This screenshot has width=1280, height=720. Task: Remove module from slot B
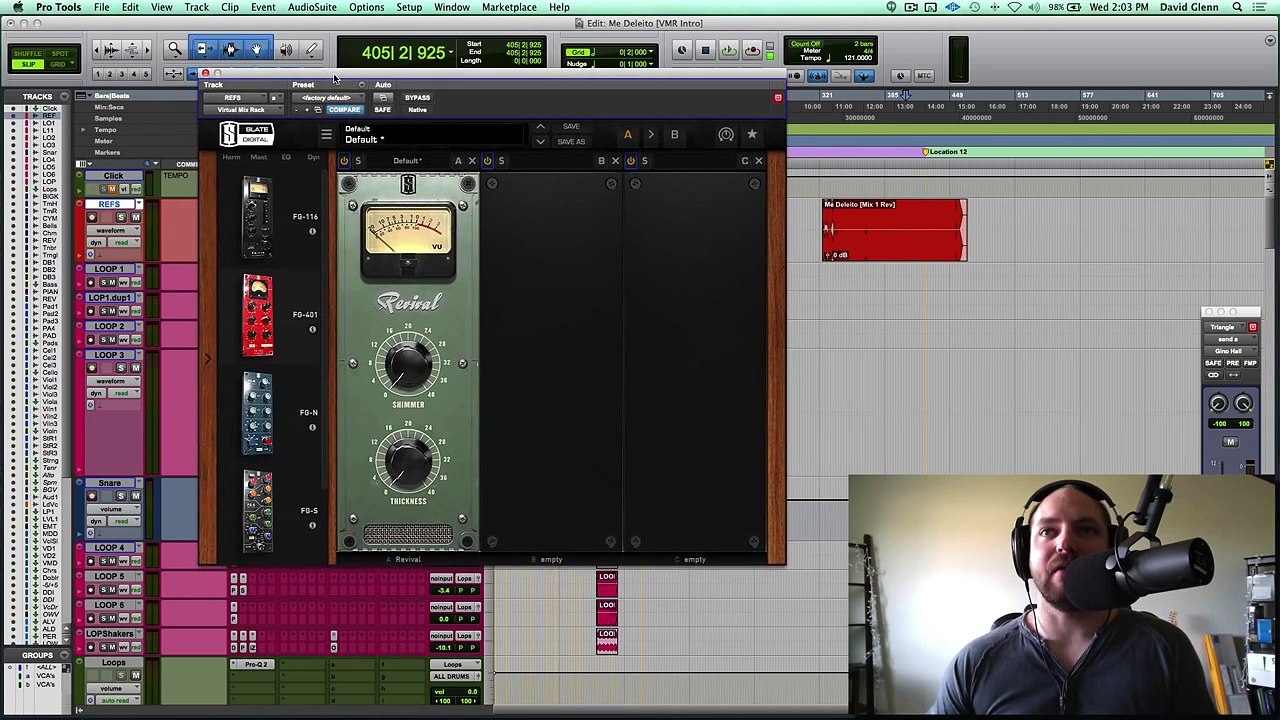tap(615, 161)
